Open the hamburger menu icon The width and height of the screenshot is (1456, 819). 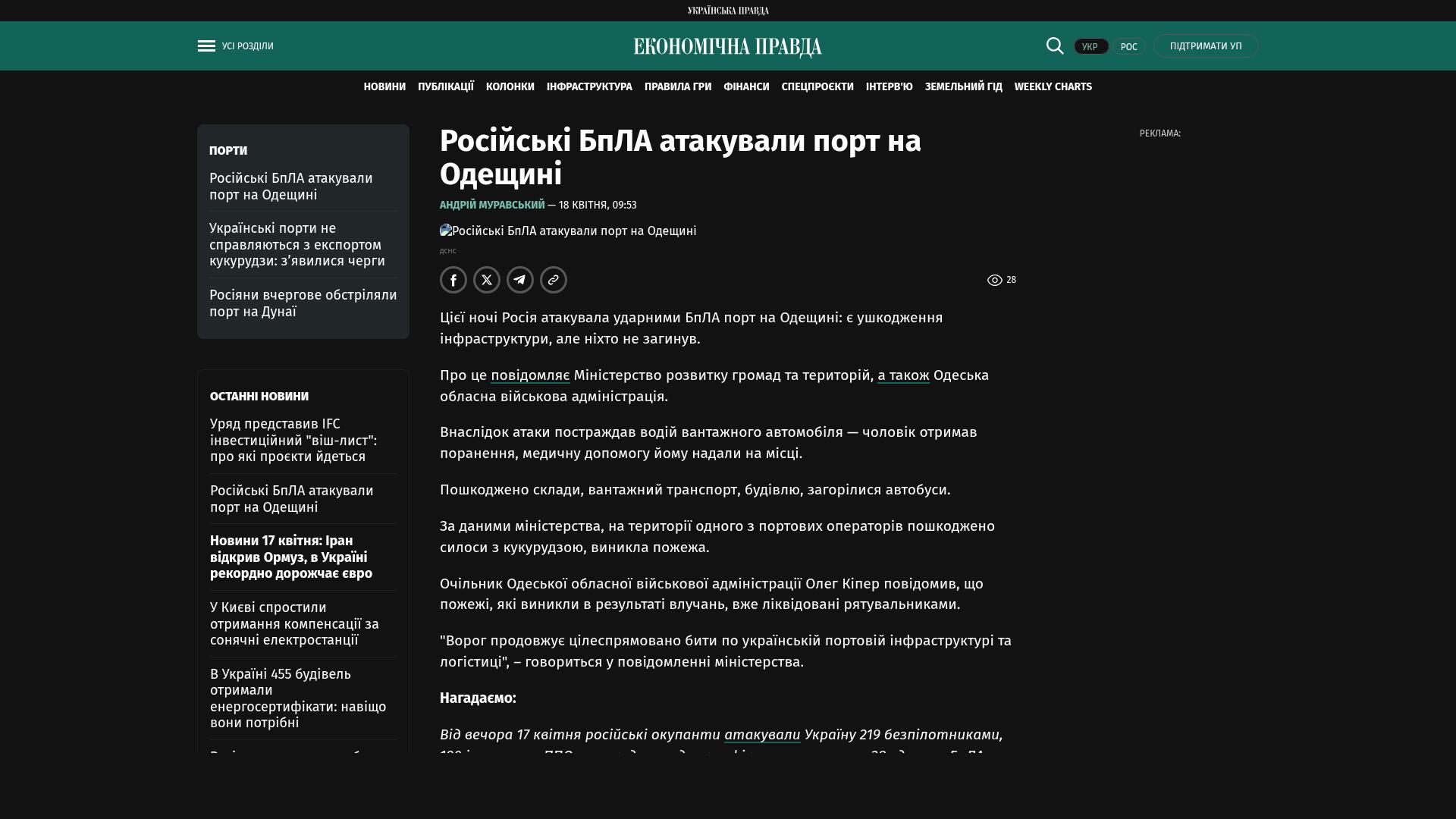point(206,46)
